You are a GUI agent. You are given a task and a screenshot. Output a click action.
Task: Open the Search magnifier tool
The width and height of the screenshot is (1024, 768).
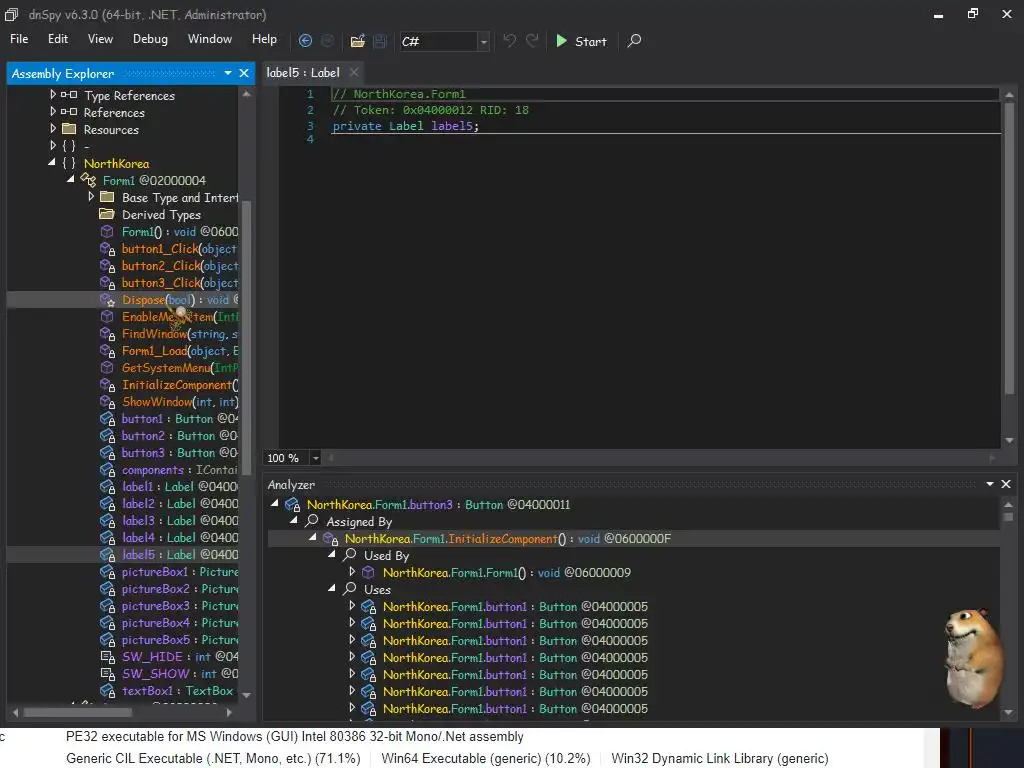(634, 41)
